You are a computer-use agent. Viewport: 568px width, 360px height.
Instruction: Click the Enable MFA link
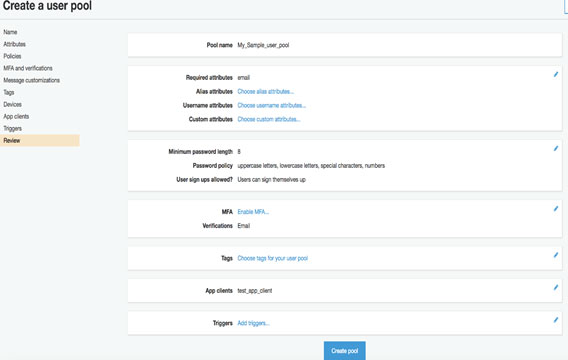point(253,212)
